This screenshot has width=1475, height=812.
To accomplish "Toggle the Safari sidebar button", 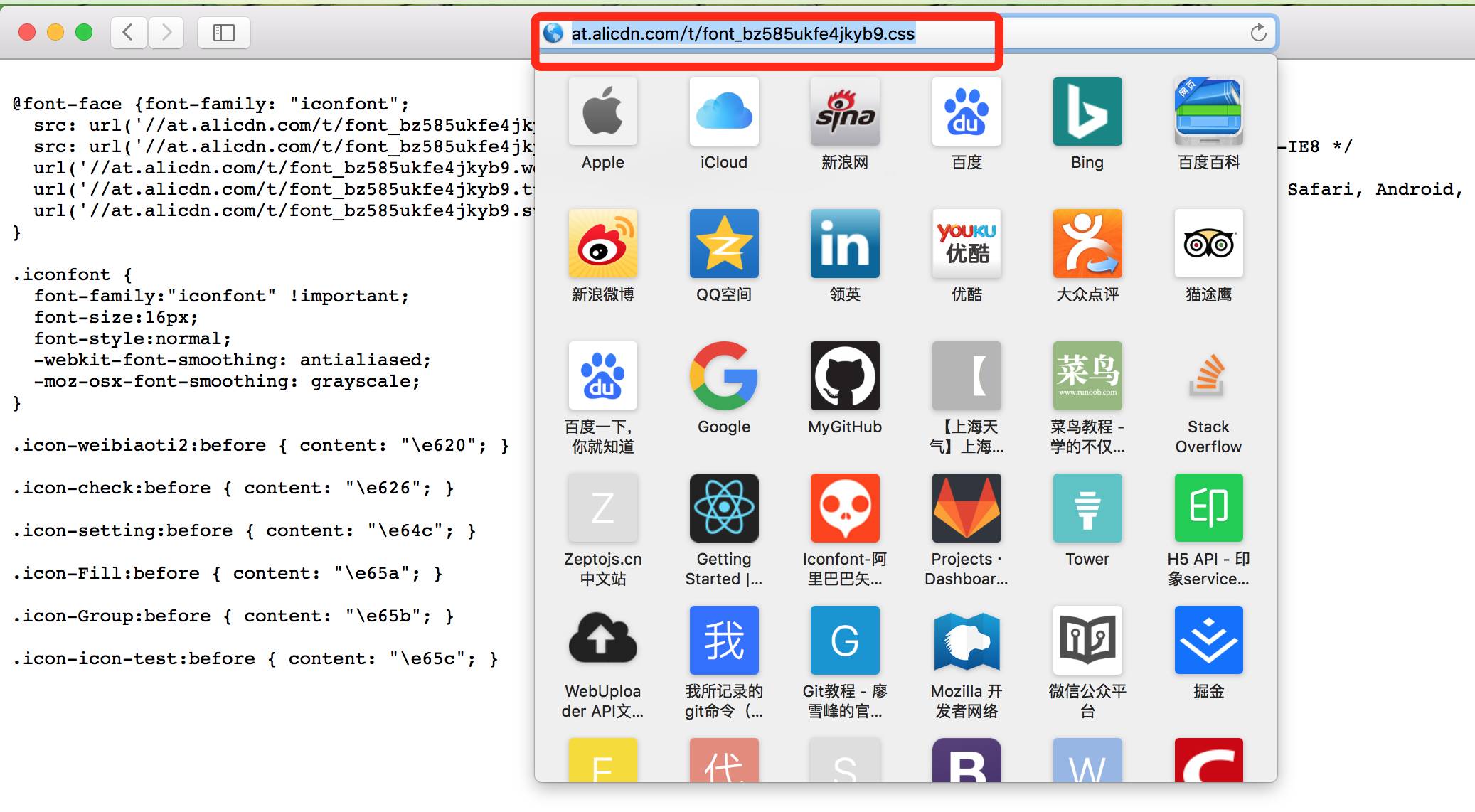I will (x=223, y=33).
